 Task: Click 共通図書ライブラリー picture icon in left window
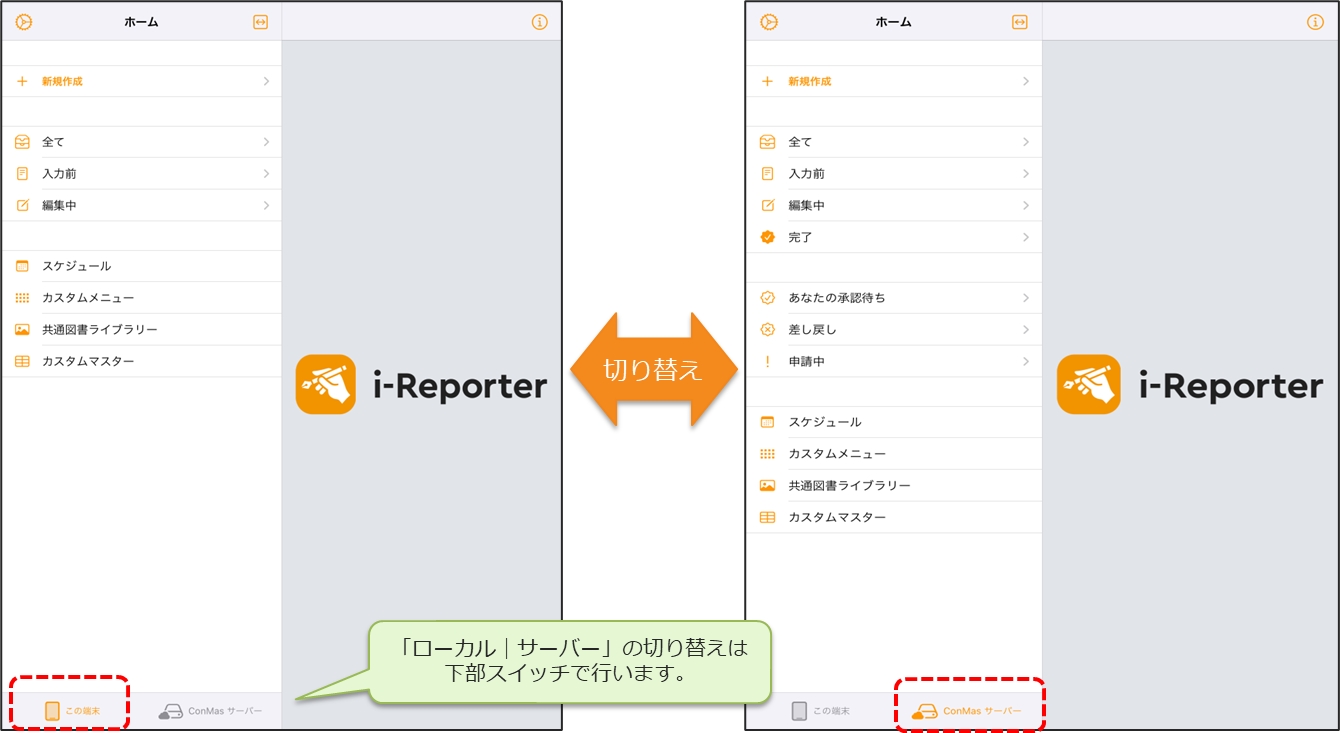click(x=23, y=329)
